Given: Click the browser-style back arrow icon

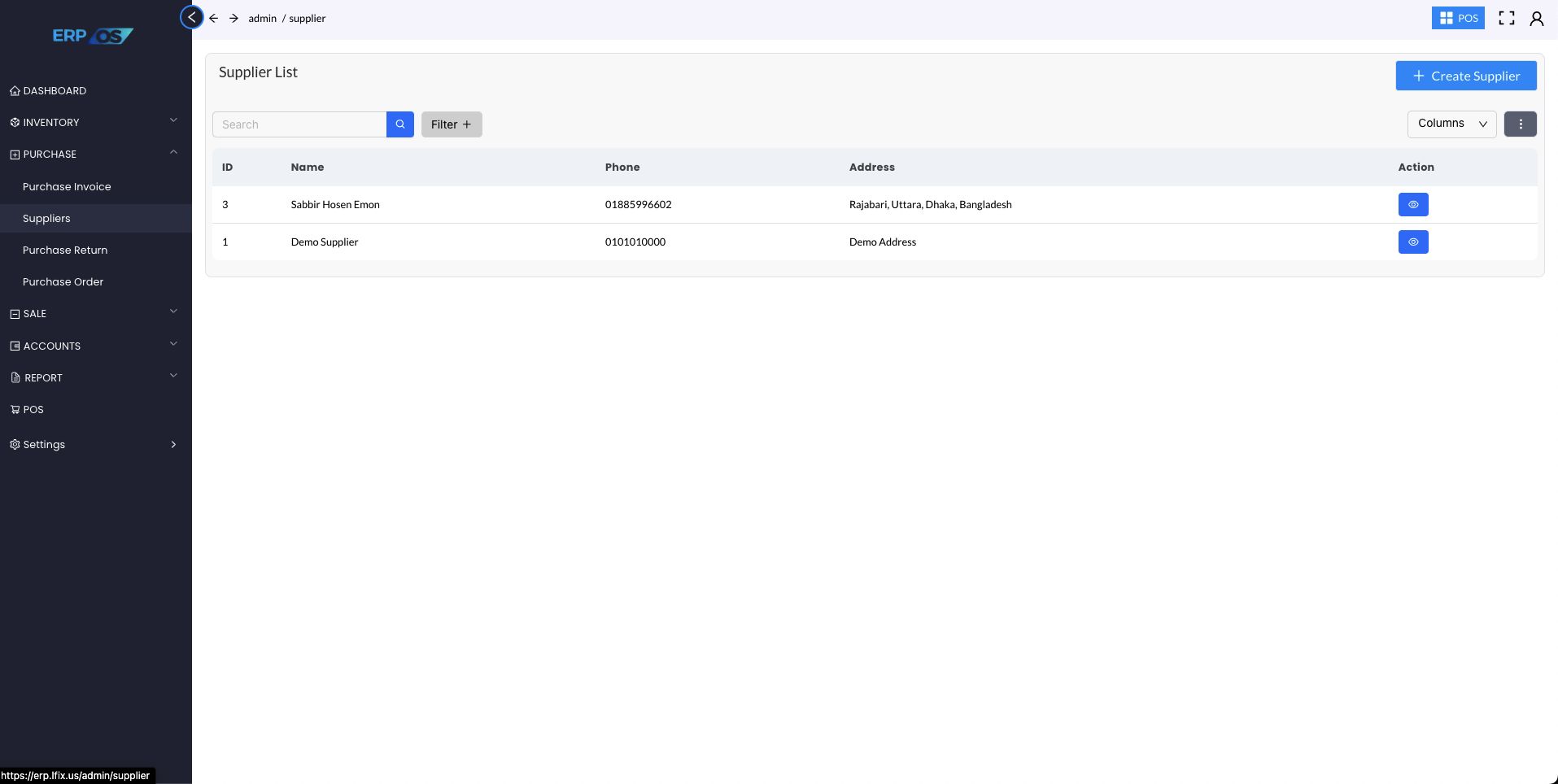Looking at the screenshot, I should 214,18.
